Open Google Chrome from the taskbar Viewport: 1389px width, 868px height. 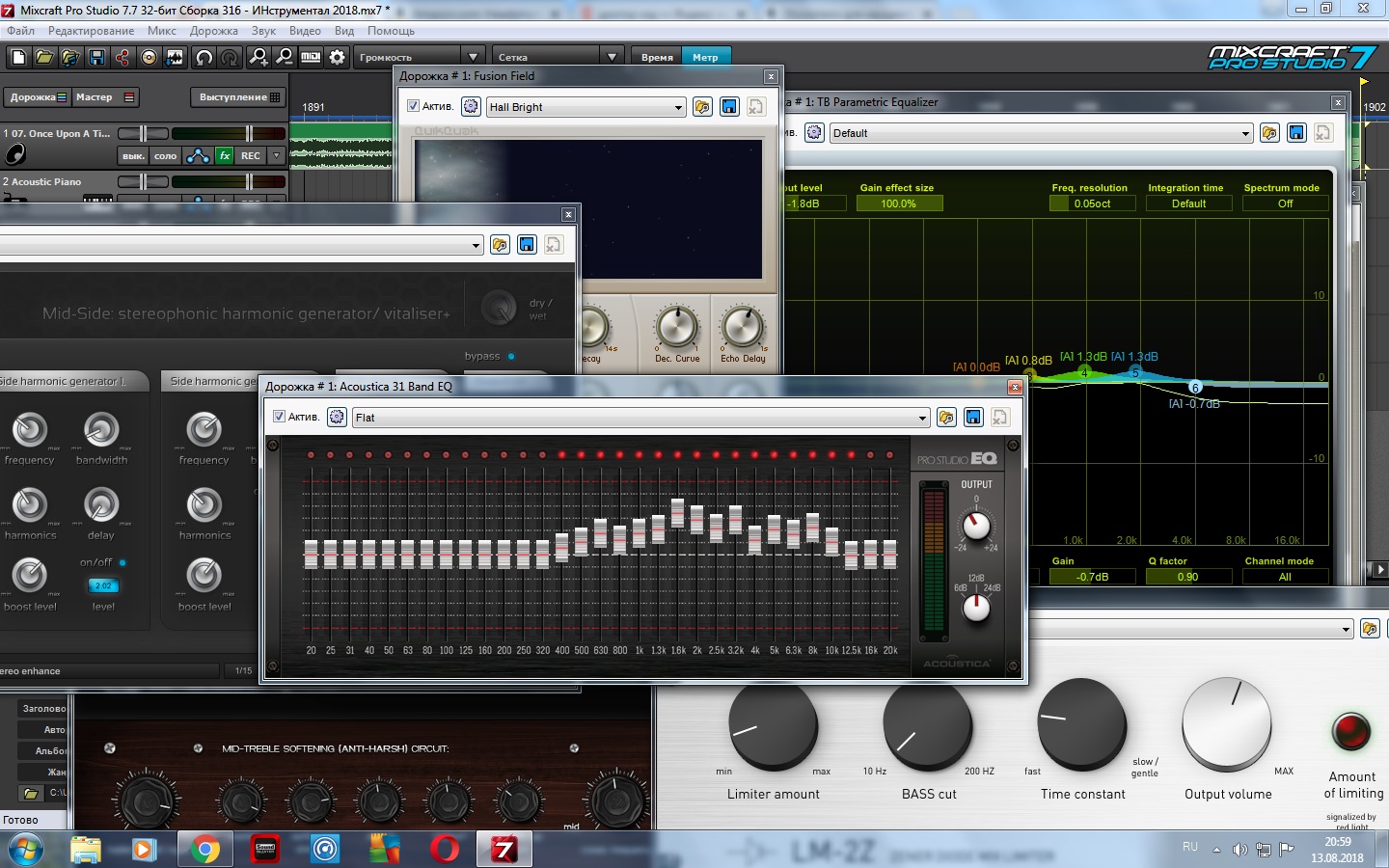click(204, 850)
